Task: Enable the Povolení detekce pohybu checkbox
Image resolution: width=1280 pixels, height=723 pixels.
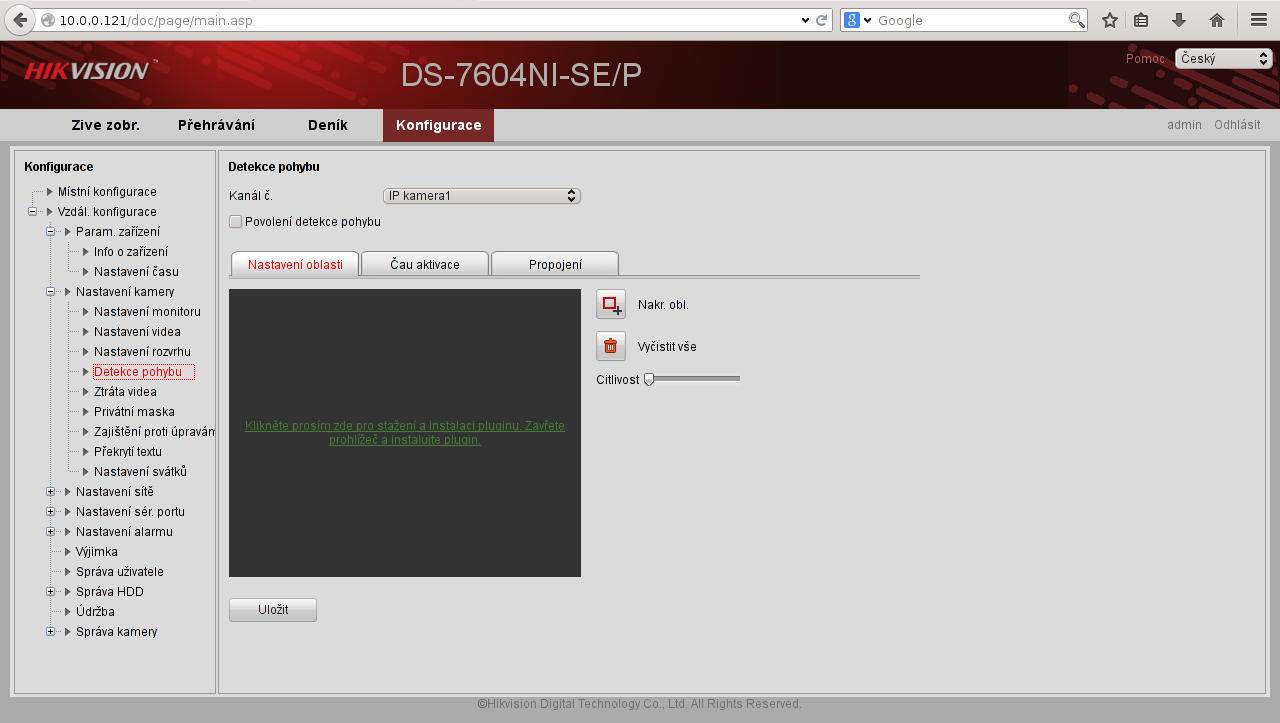Action: [235, 222]
